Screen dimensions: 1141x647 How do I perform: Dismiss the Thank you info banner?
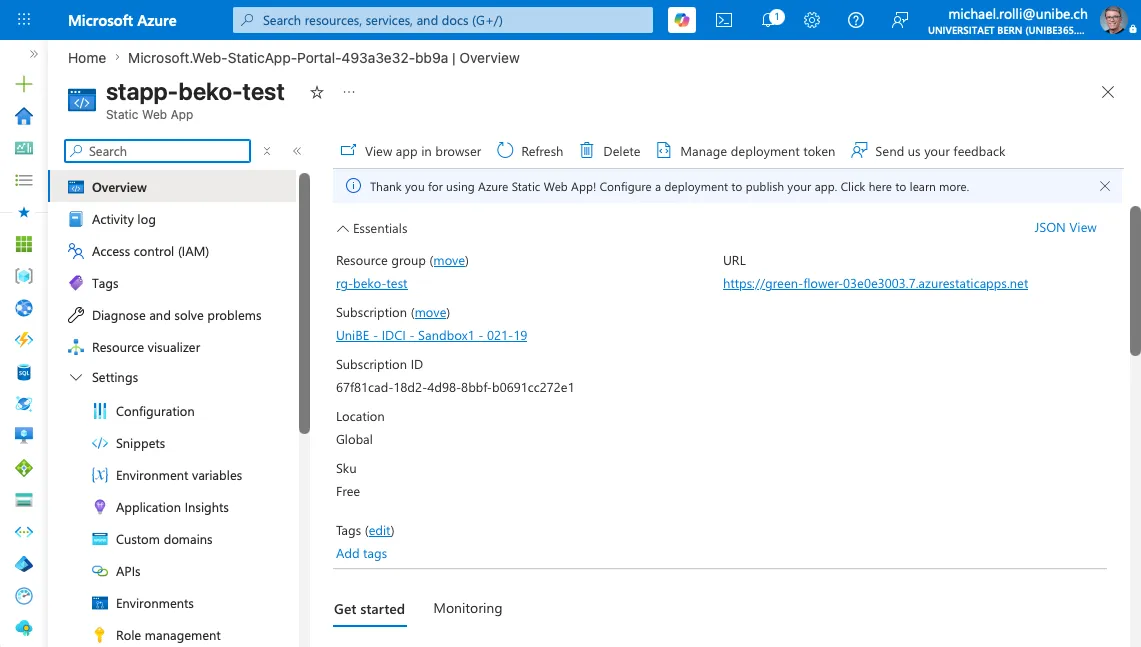1105,186
